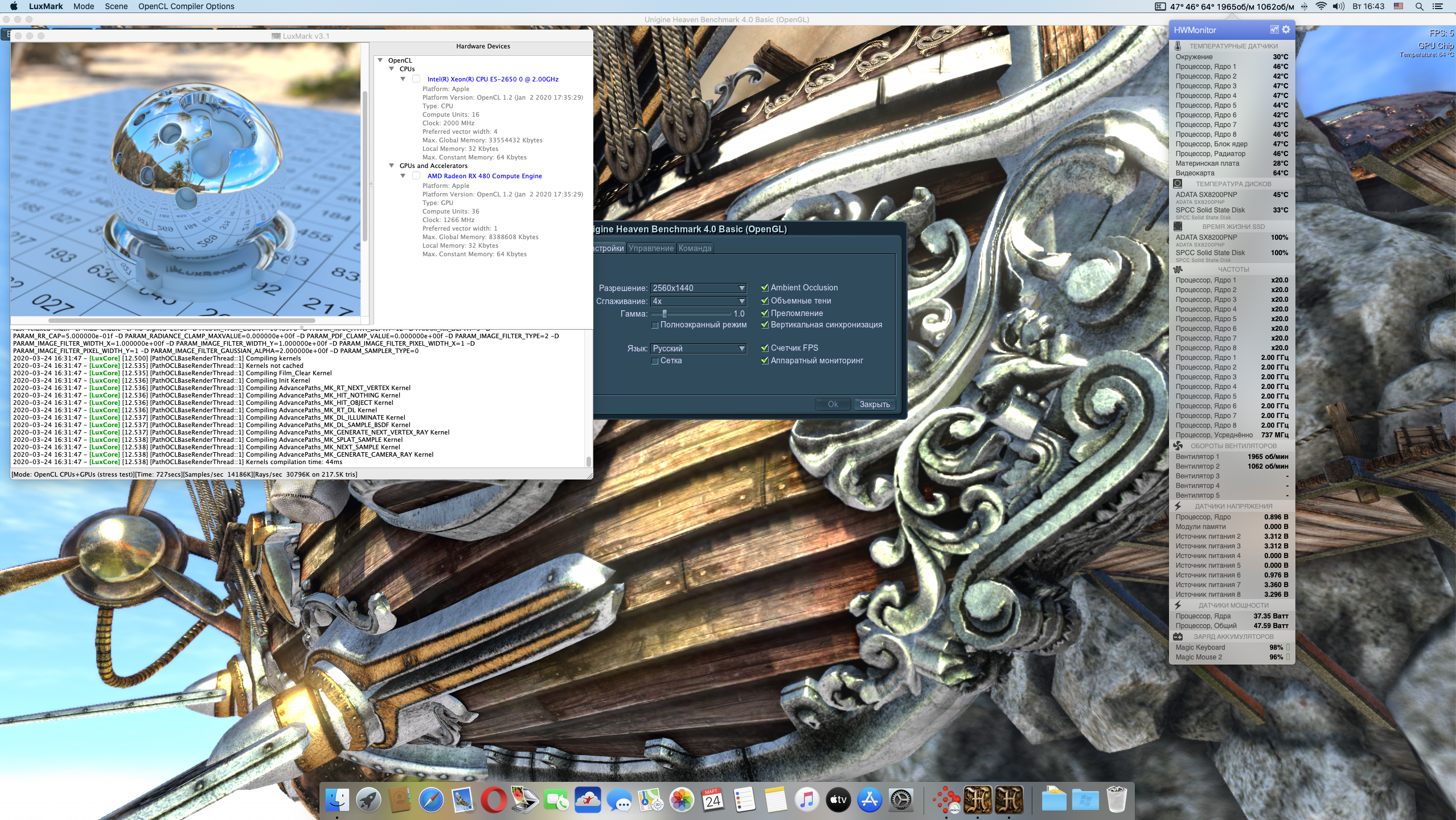The image size is (1456, 820).
Task: Launch Opera browser from the Dock
Action: pyautogui.click(x=493, y=800)
